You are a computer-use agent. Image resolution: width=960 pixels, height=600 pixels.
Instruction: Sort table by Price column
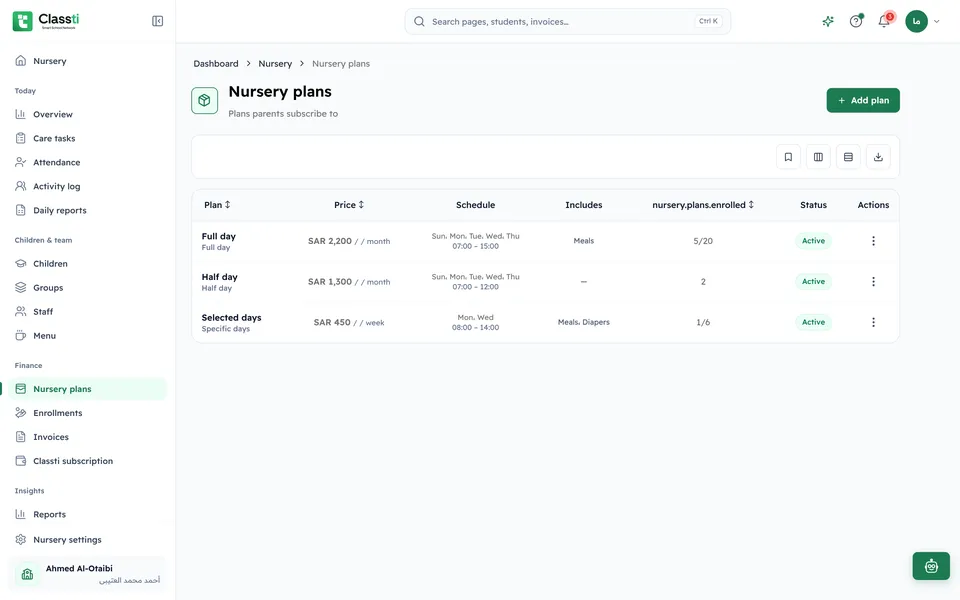pyautogui.click(x=349, y=205)
